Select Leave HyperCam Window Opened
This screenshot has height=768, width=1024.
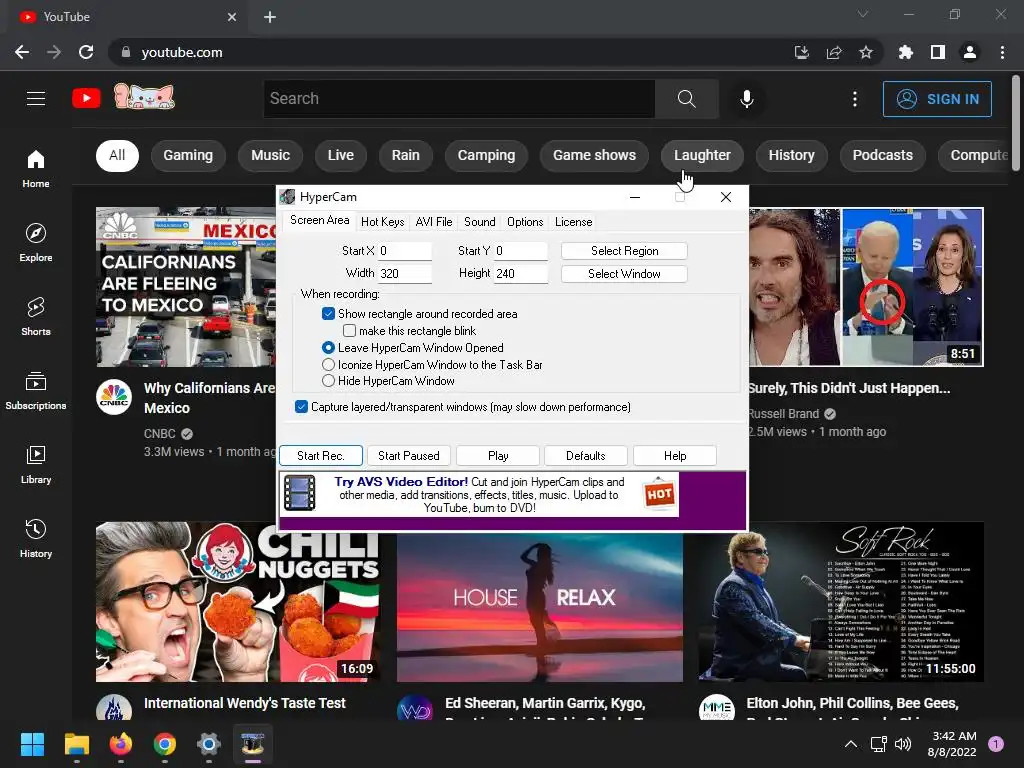pos(328,347)
